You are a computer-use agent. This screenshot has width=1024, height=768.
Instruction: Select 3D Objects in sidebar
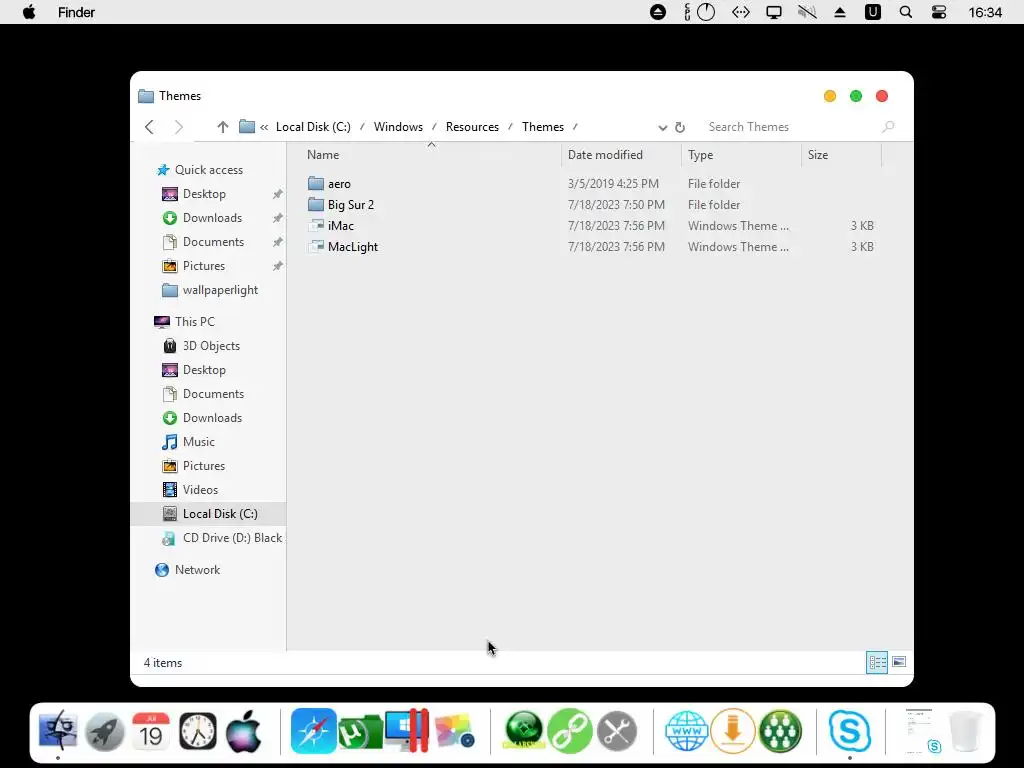click(x=211, y=345)
